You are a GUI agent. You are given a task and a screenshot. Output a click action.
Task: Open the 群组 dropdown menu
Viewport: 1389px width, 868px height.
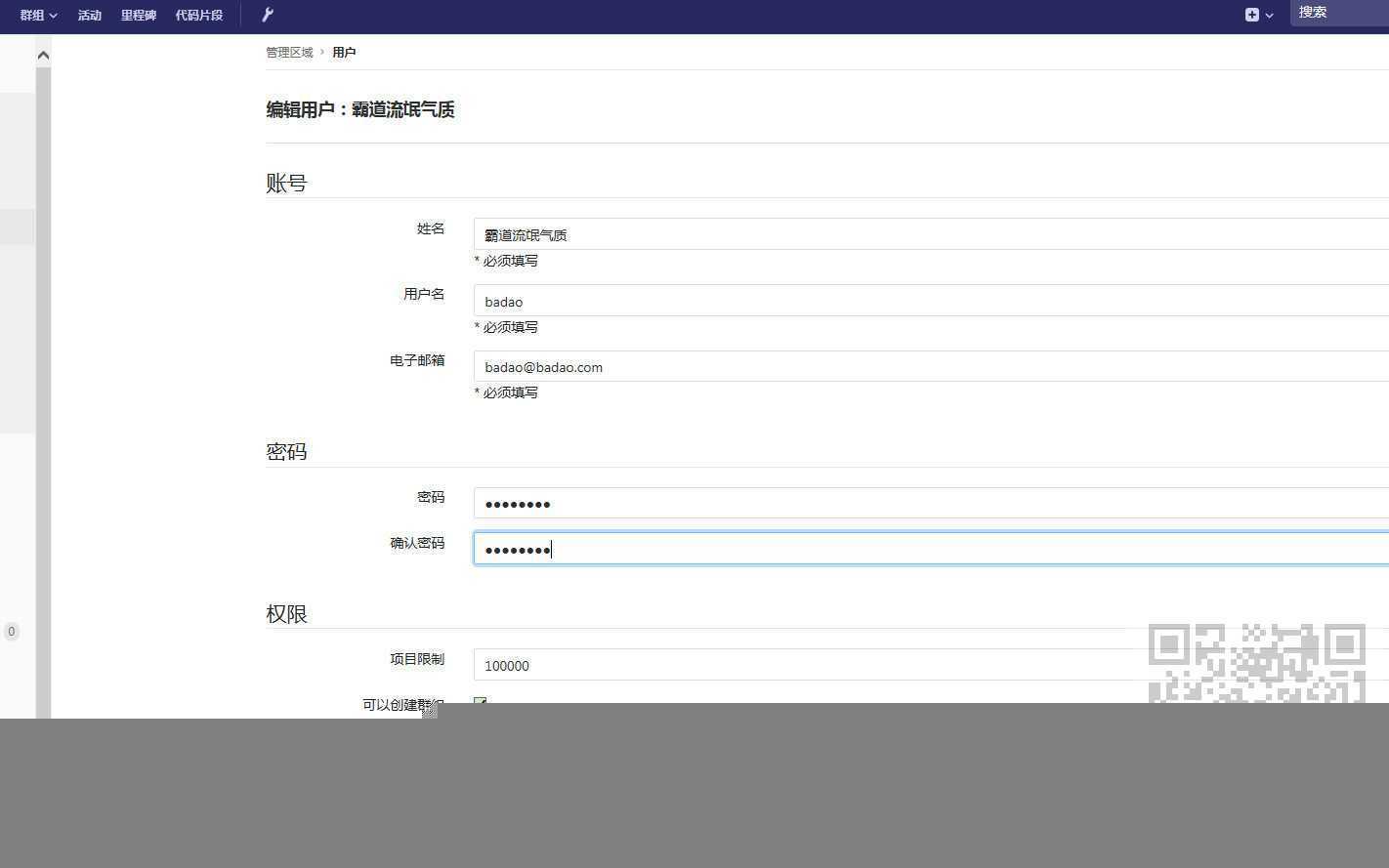(38, 16)
